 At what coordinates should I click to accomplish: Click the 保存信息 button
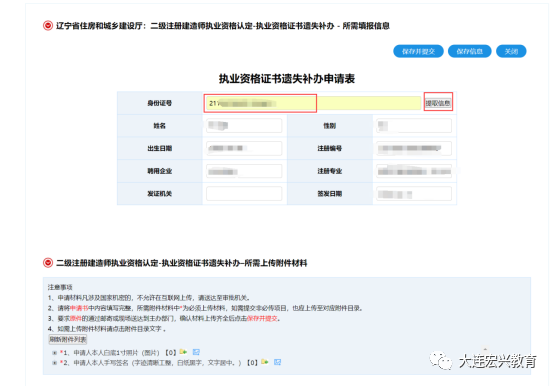pyautogui.click(x=470, y=51)
